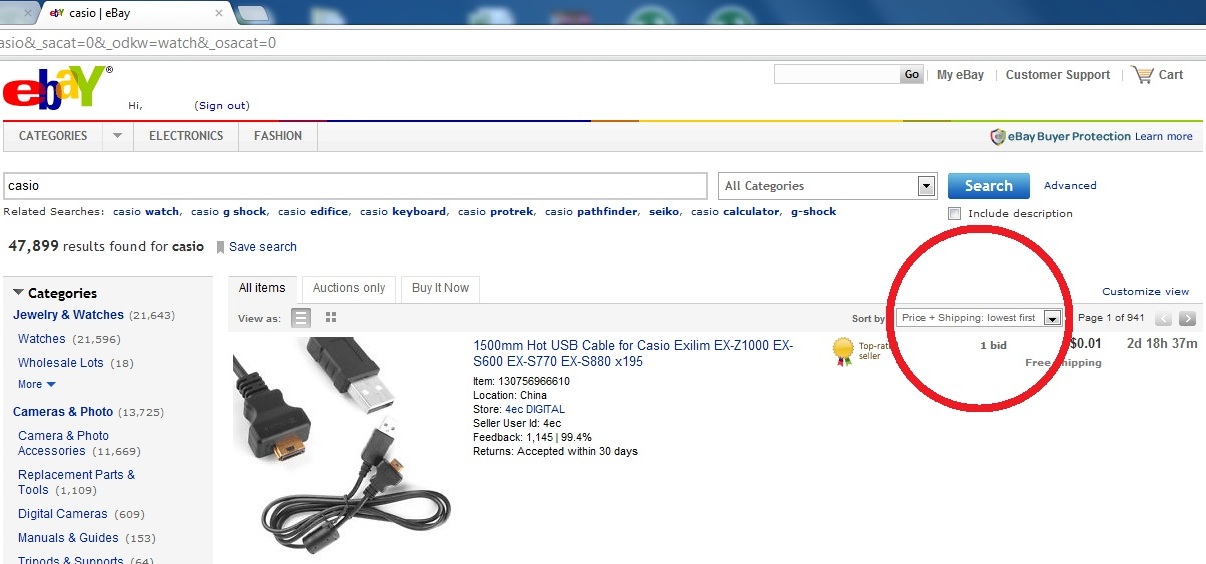Enable Include description checkbox
The image size is (1206, 564).
955,213
